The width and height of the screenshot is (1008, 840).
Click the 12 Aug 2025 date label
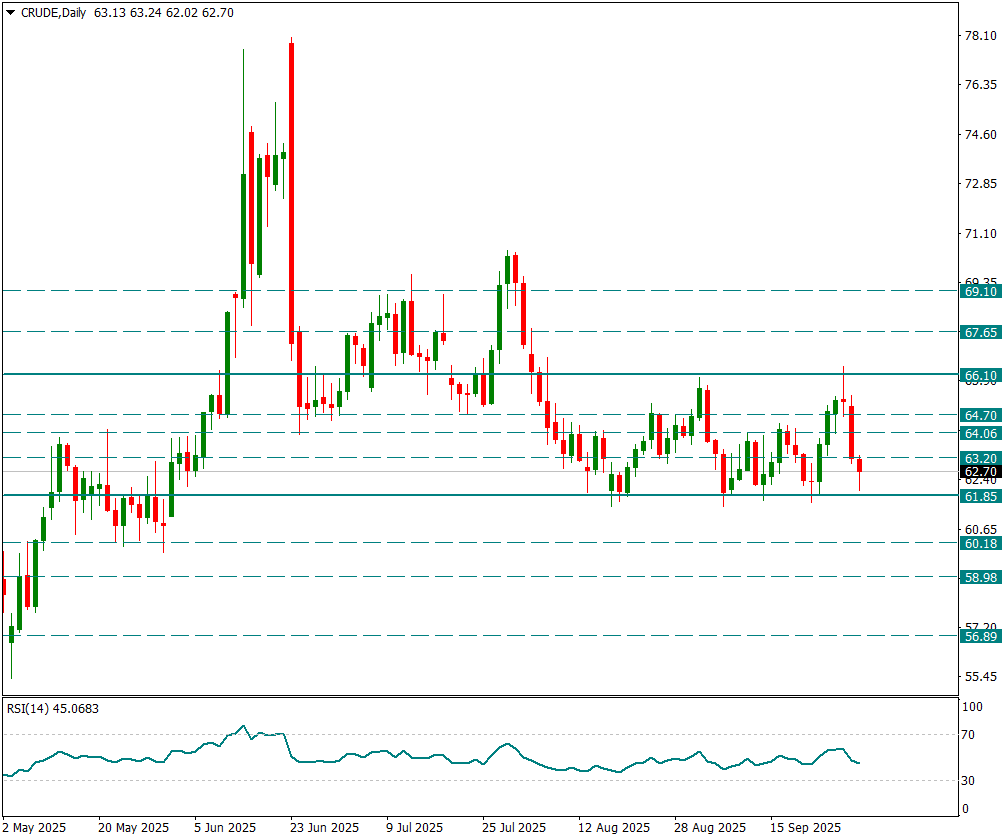click(x=614, y=828)
